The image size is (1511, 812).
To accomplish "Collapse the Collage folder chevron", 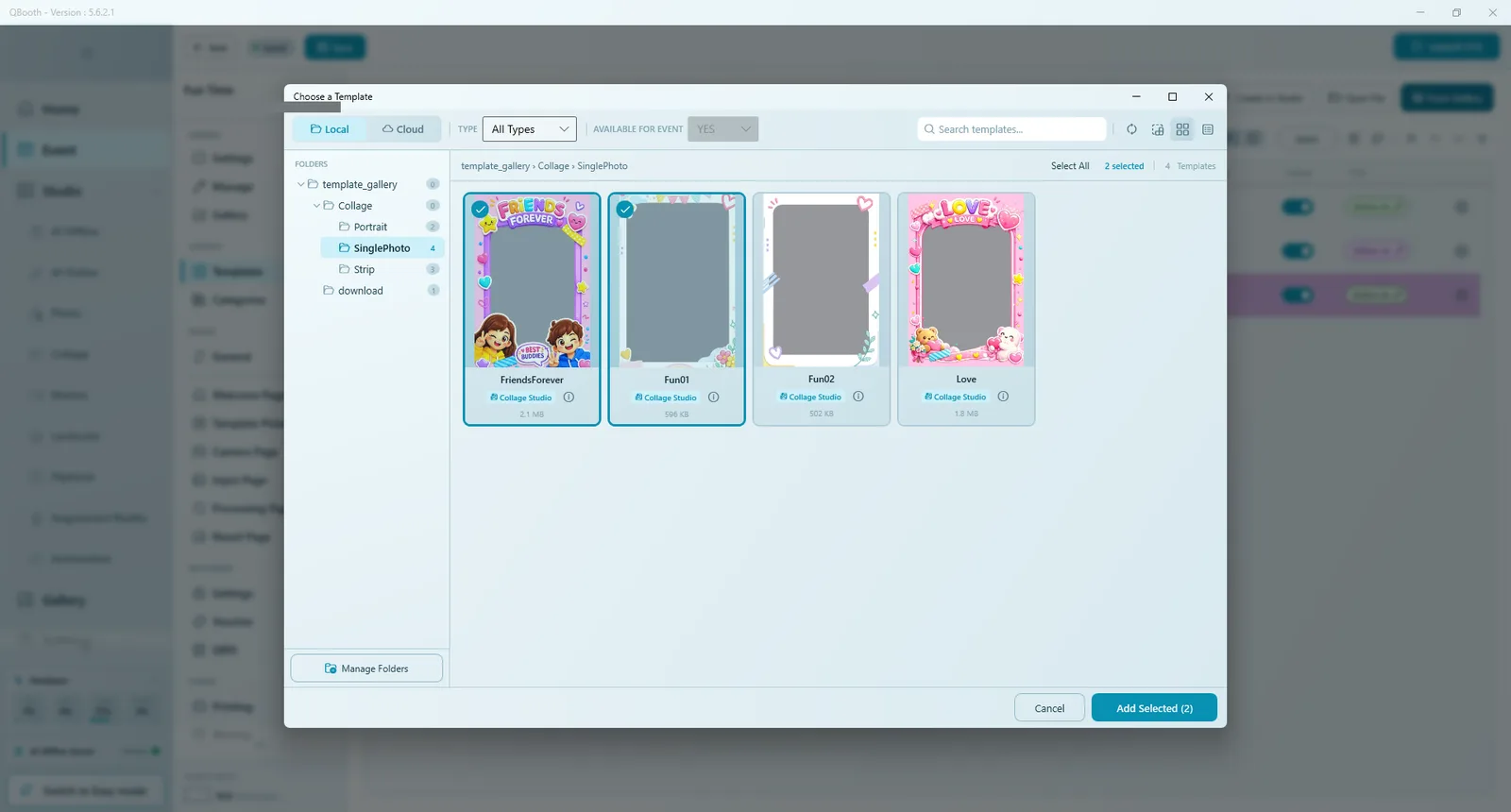I will pyautogui.click(x=317, y=206).
